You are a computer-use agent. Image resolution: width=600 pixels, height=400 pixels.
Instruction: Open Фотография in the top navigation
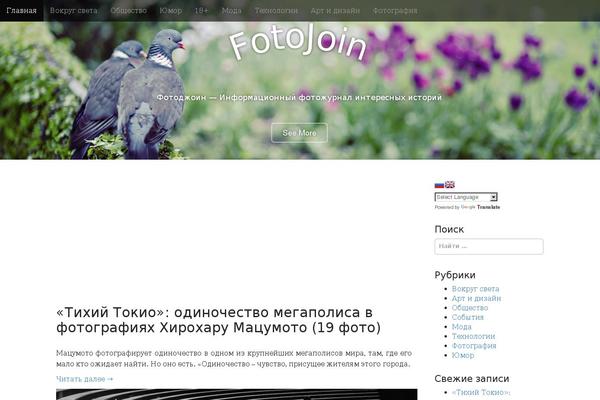point(395,11)
